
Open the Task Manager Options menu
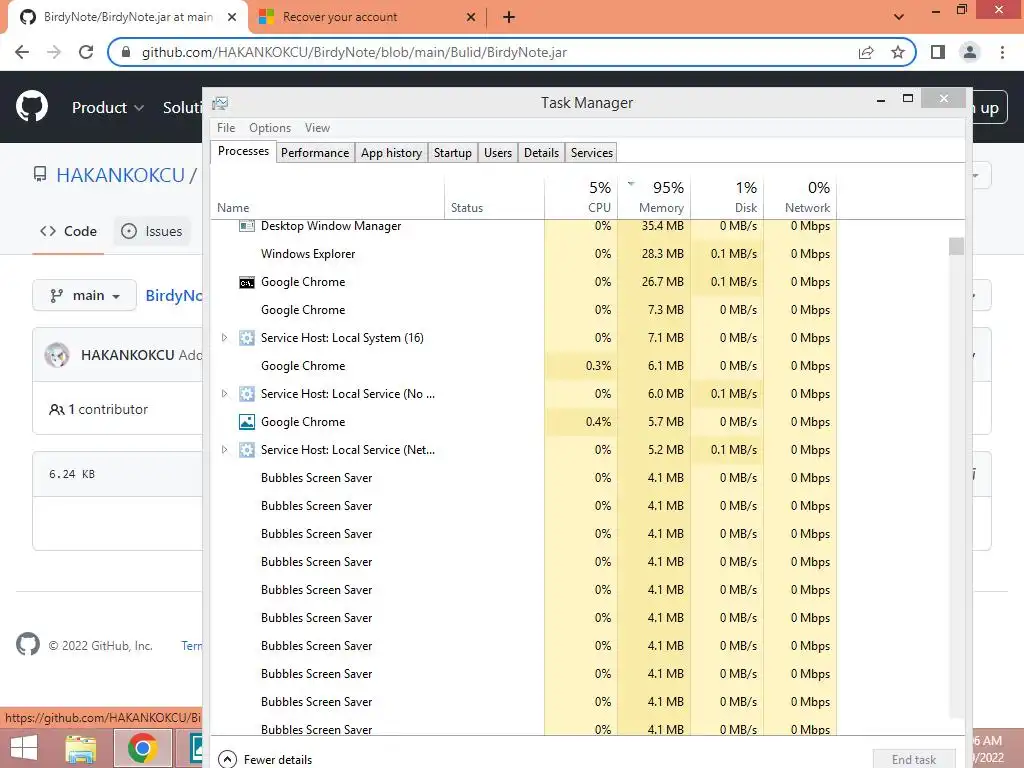click(270, 128)
